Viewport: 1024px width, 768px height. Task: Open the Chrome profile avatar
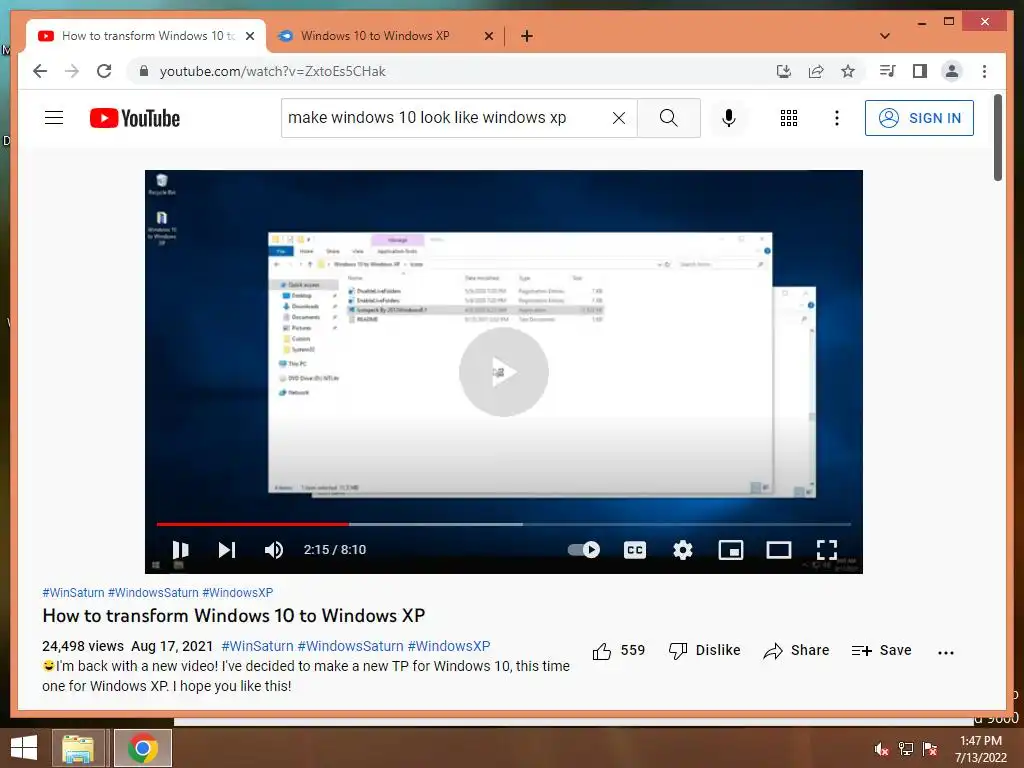point(952,71)
